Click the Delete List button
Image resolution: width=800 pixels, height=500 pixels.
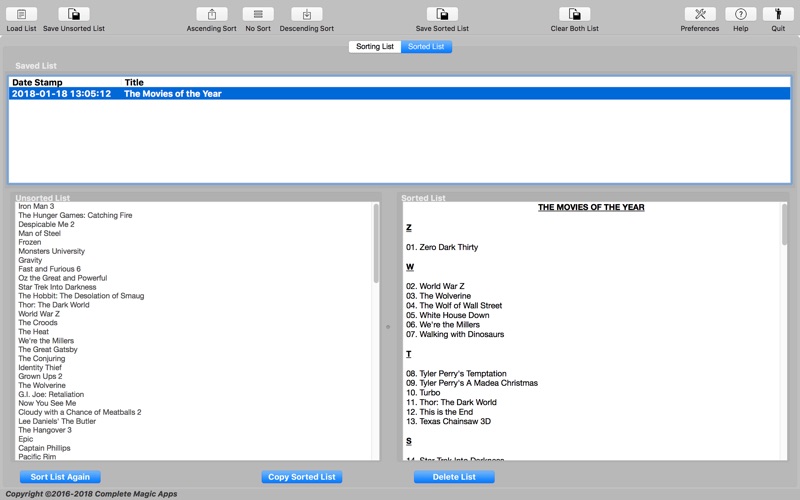pos(454,477)
